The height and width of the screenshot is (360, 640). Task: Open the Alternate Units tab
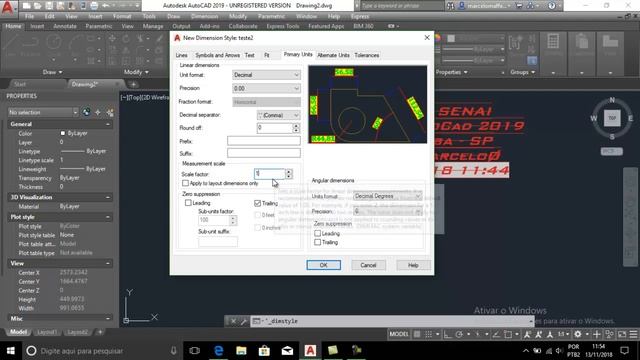tap(333, 55)
